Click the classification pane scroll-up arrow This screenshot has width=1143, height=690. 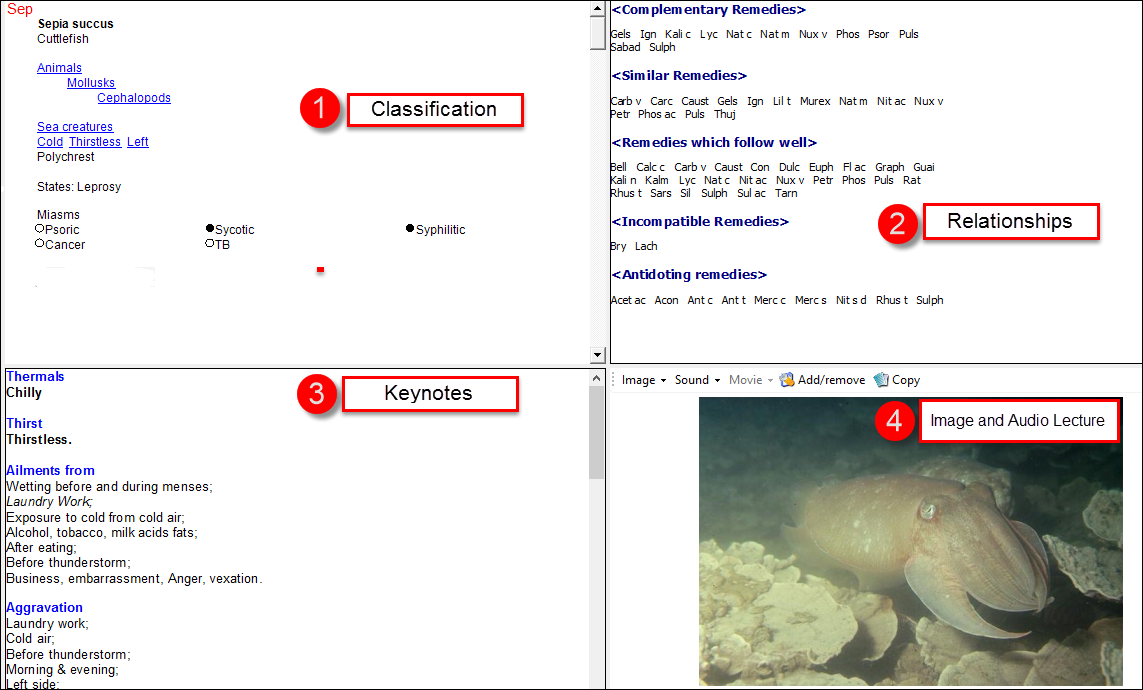(x=598, y=9)
